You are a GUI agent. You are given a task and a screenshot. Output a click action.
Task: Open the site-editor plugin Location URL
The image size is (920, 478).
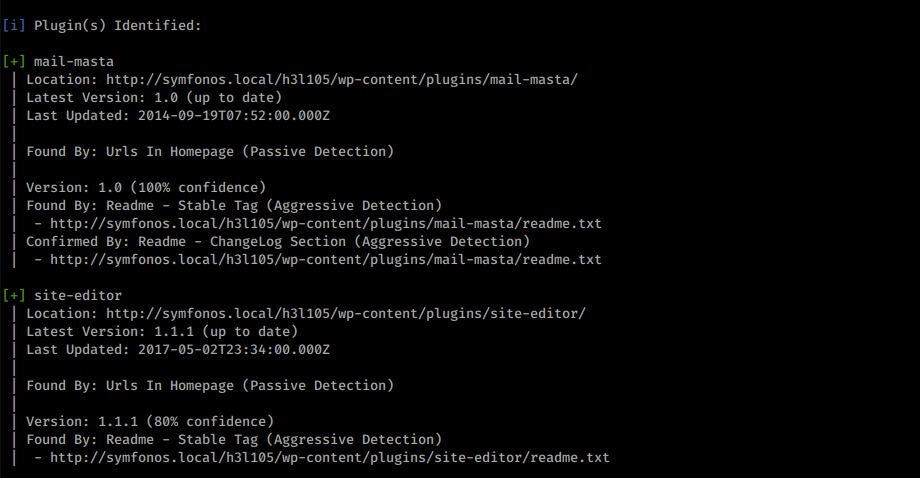point(346,313)
